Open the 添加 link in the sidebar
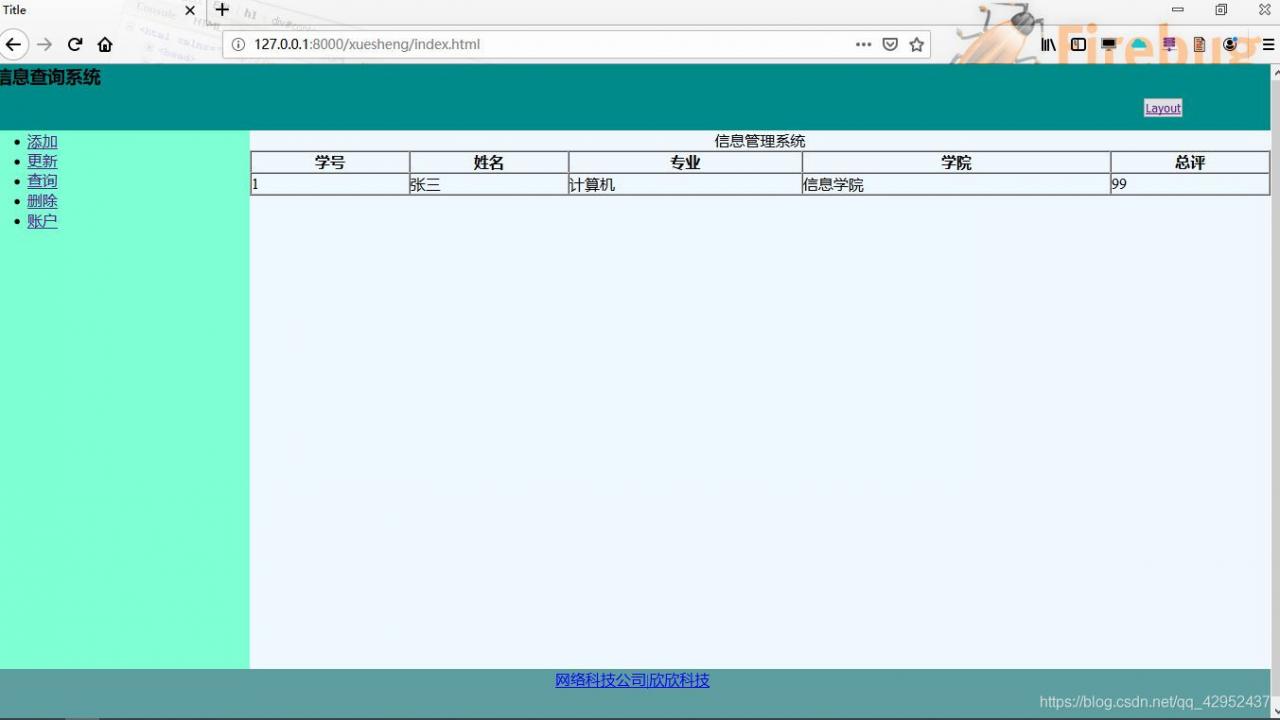The width and height of the screenshot is (1280, 720). (x=42, y=142)
